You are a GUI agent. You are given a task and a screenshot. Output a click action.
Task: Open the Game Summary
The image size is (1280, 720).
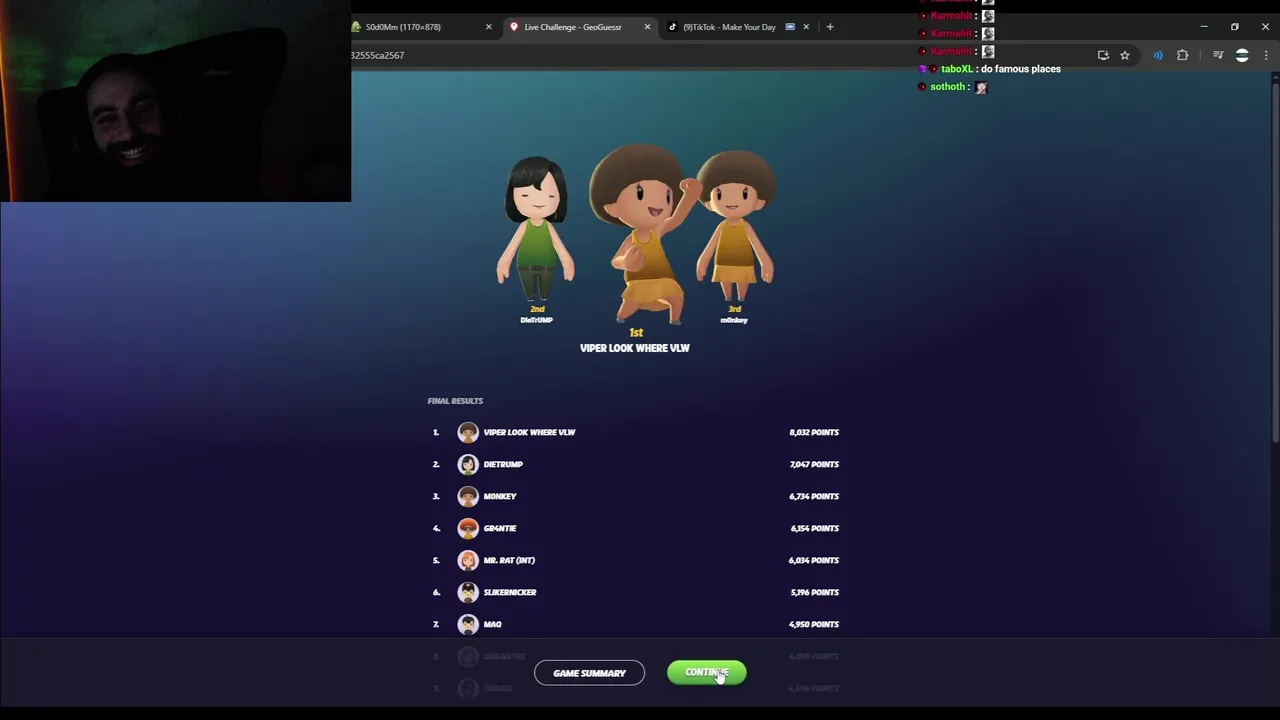point(589,673)
